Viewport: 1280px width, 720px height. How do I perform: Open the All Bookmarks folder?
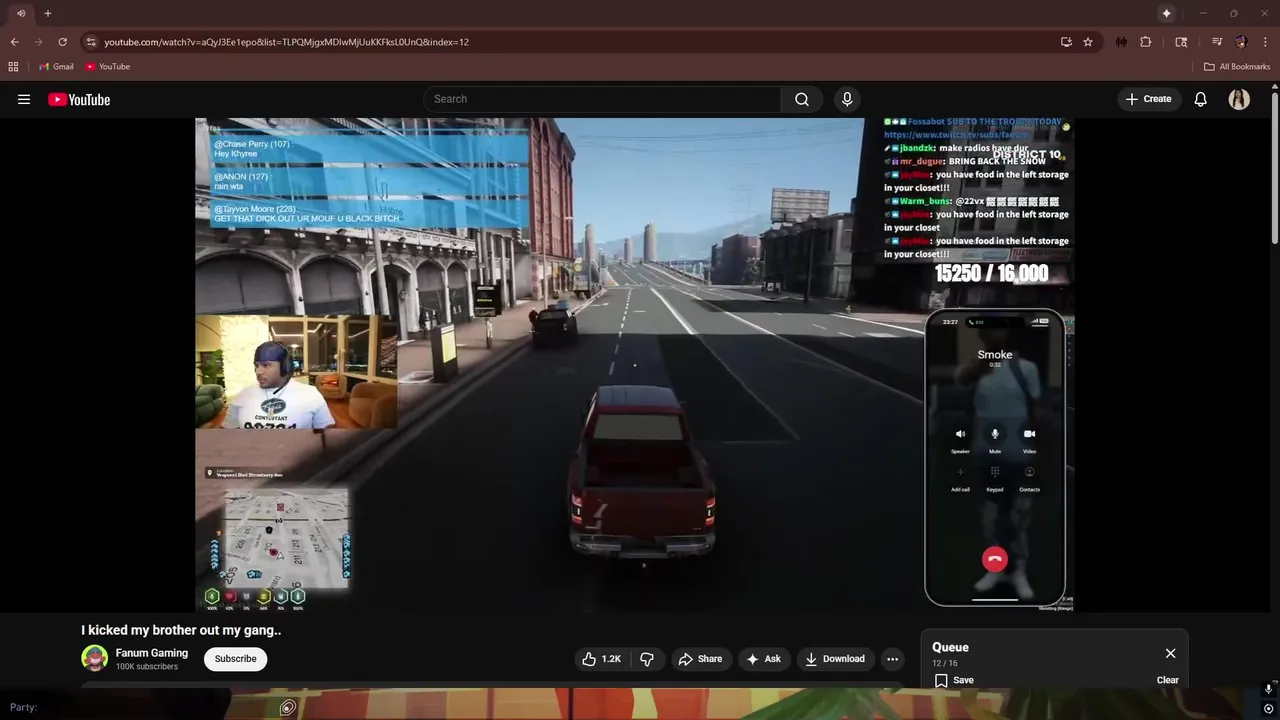point(1237,67)
